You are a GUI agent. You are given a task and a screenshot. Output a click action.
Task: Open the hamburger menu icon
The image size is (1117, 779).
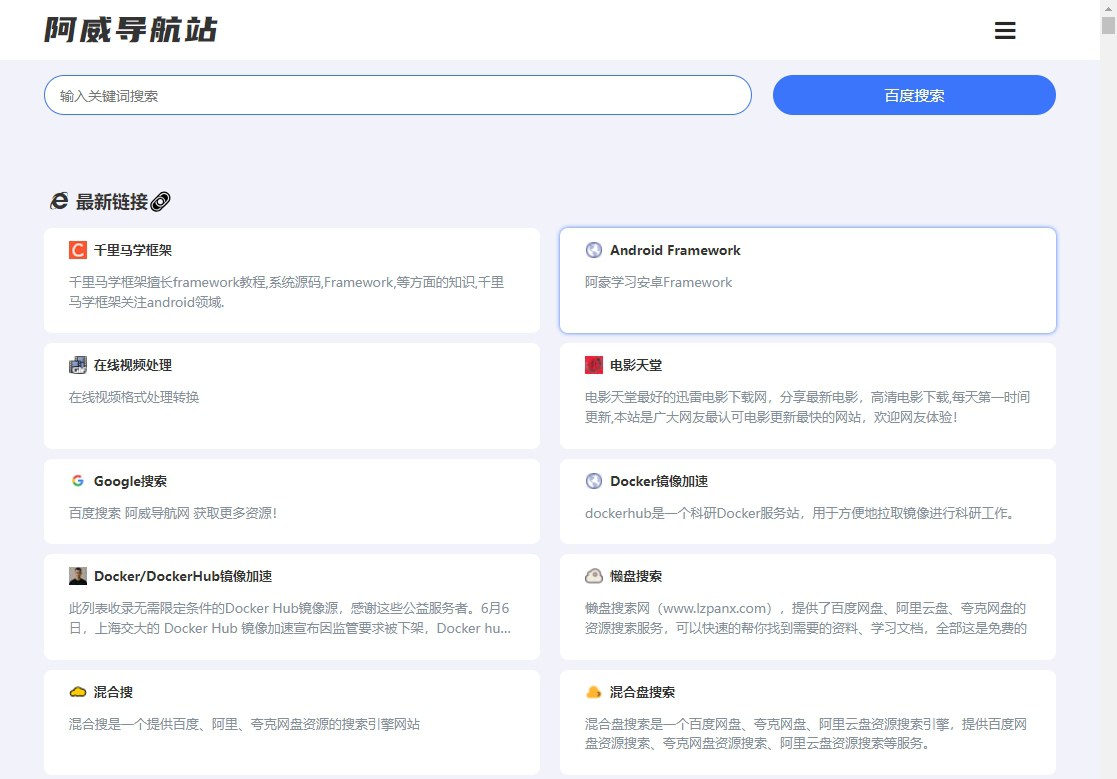1004,30
